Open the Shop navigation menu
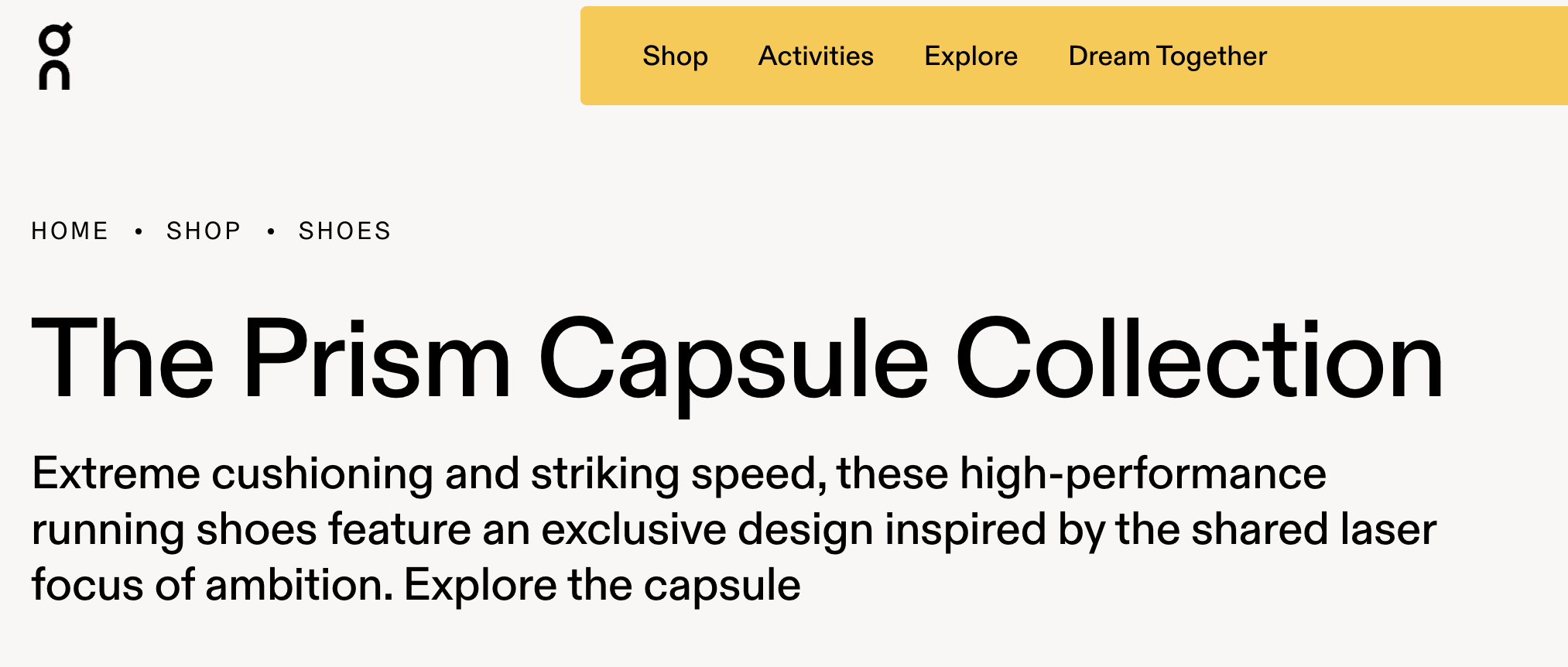Image resolution: width=1568 pixels, height=667 pixels. (675, 56)
